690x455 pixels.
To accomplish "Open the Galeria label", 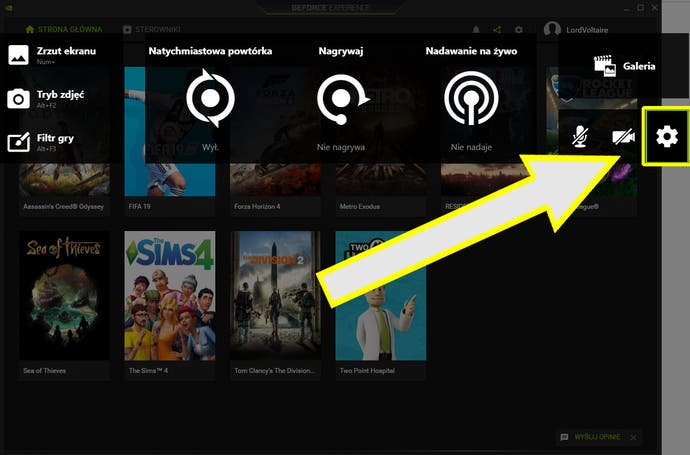I will point(639,66).
